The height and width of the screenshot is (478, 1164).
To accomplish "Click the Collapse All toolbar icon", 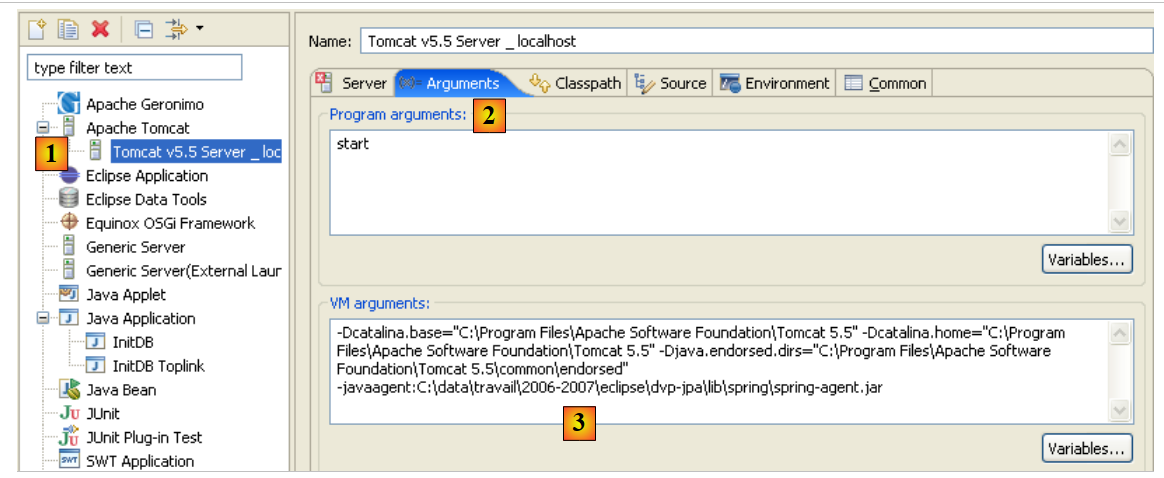I will pos(144,29).
